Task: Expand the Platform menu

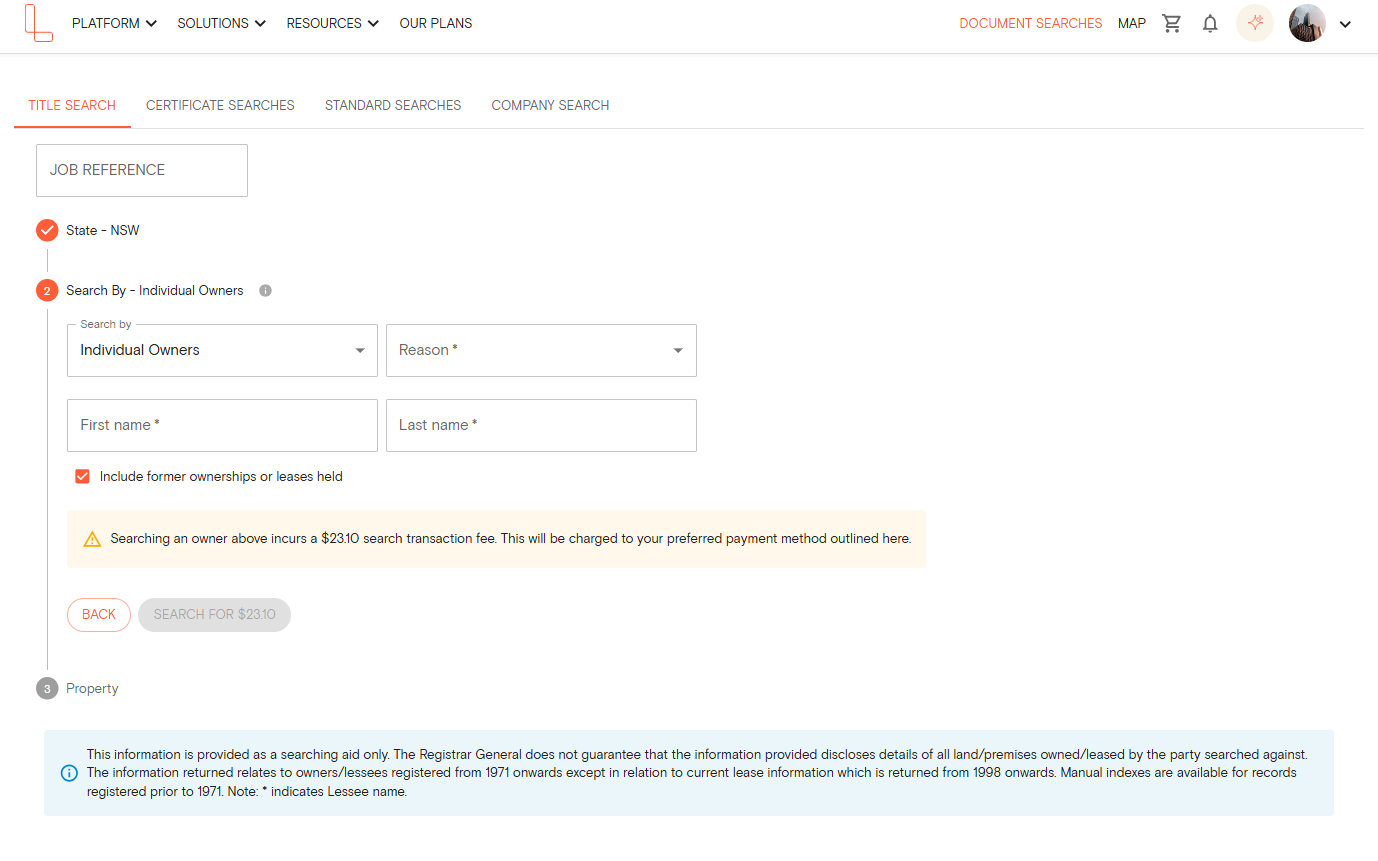Action: click(114, 23)
